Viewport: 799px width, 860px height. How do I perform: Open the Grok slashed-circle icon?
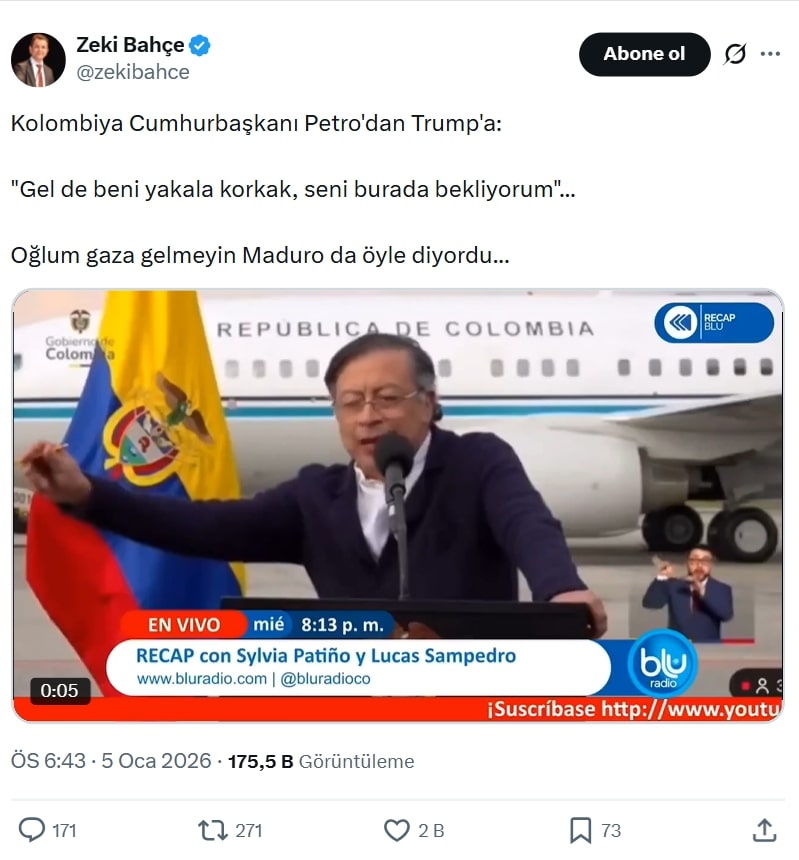[735, 54]
